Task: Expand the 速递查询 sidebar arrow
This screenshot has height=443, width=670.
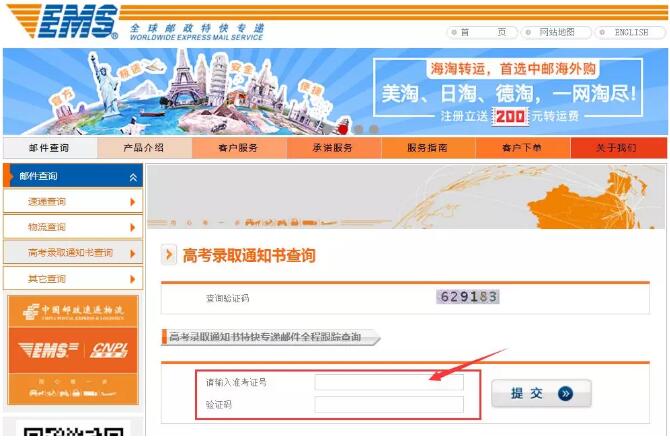Action: (132, 202)
